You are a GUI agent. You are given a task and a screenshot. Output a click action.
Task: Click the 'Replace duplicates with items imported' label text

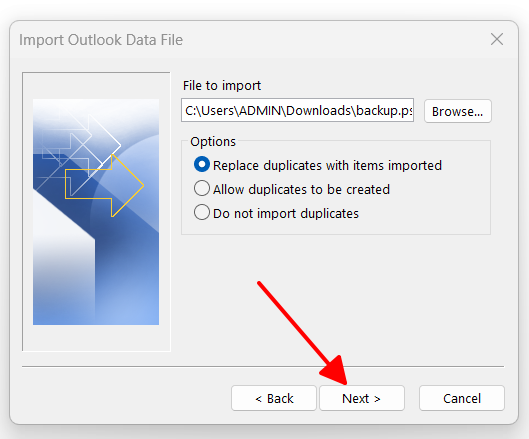(327, 165)
